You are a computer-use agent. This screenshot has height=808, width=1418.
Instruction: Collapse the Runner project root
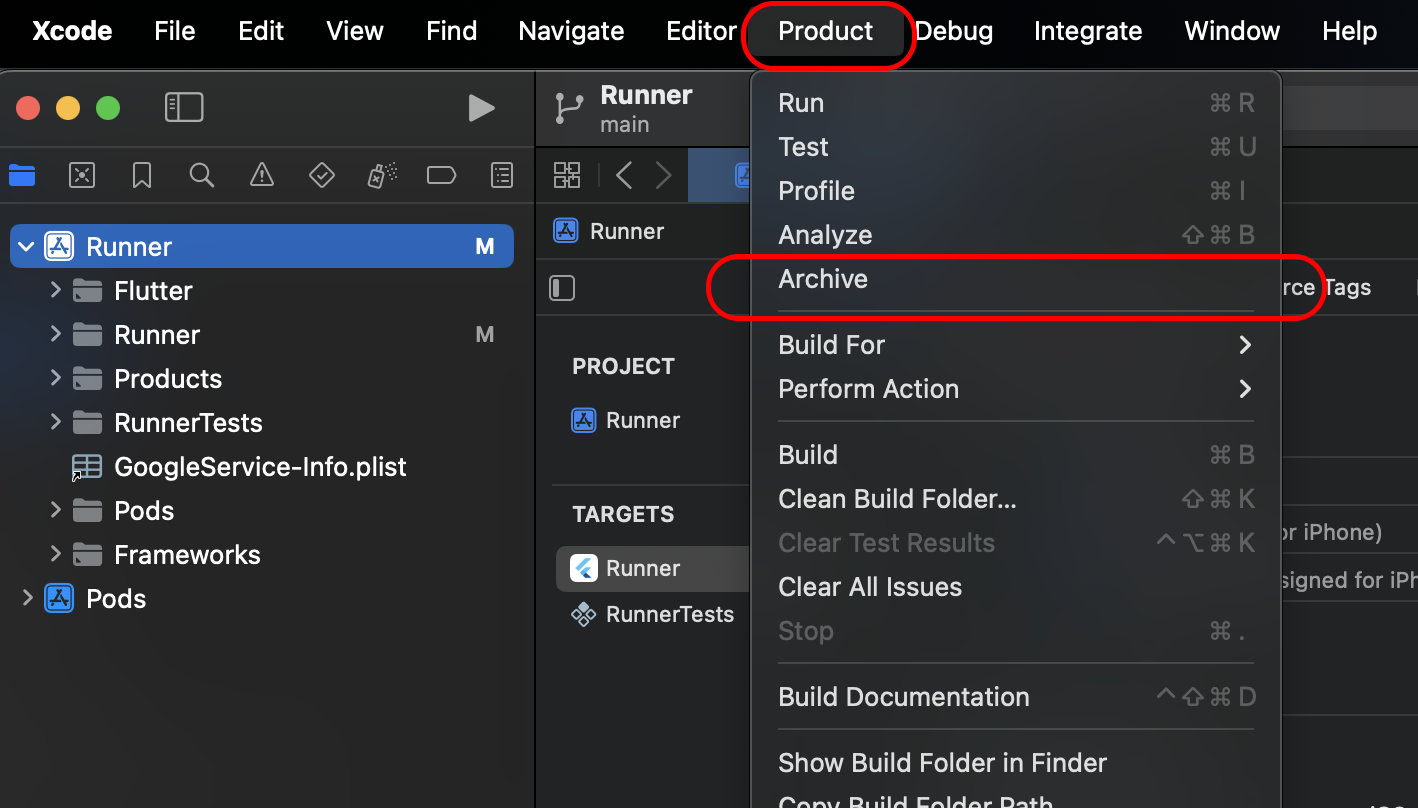point(26,247)
